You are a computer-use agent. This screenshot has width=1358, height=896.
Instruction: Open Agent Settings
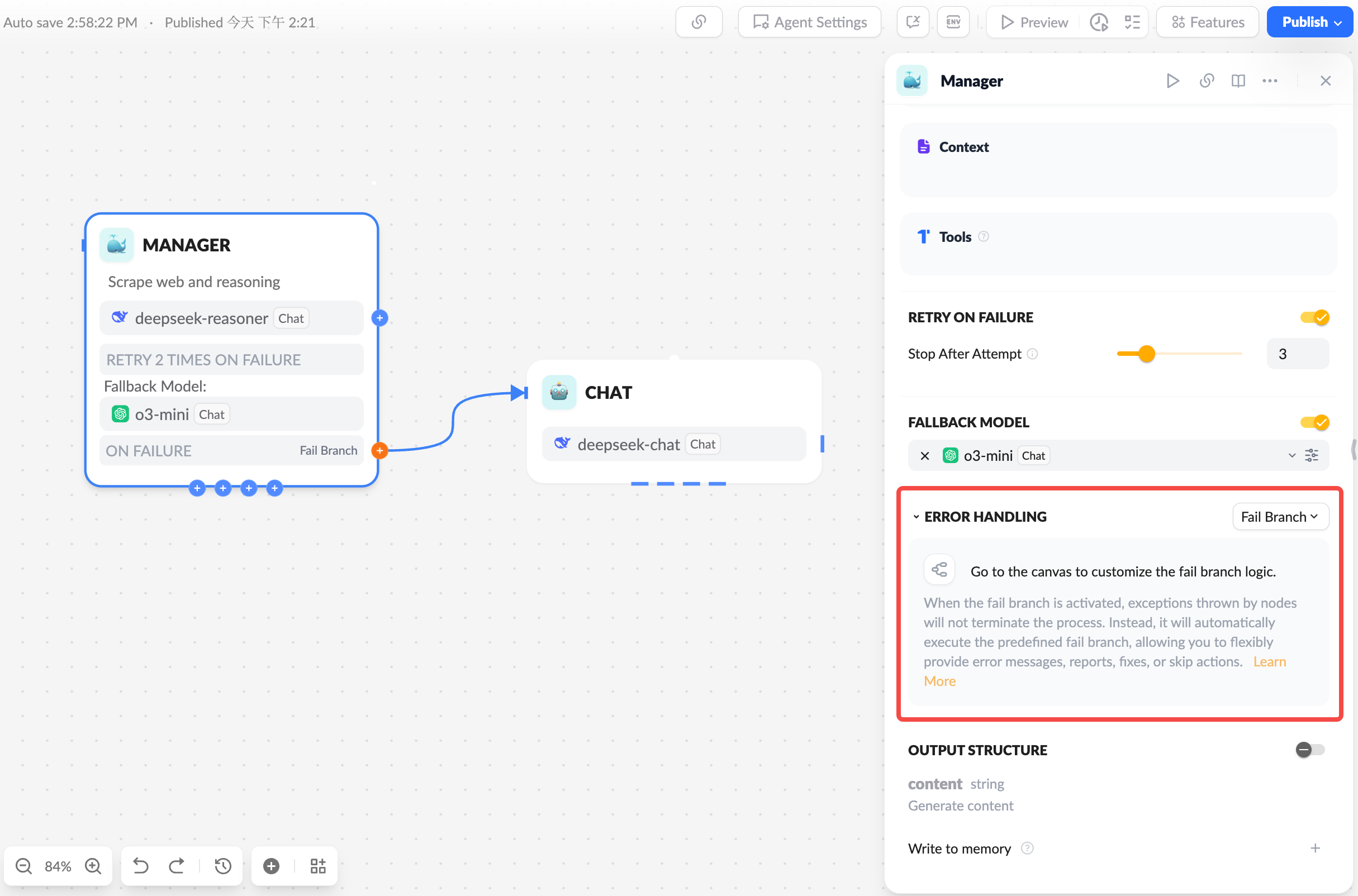809,22
